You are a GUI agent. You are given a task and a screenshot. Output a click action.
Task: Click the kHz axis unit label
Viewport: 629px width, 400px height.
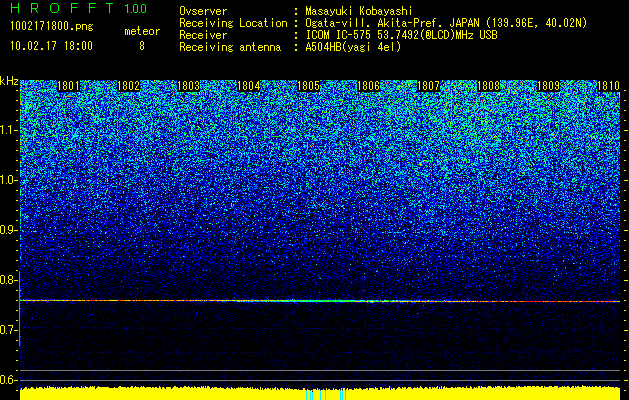click(9, 81)
